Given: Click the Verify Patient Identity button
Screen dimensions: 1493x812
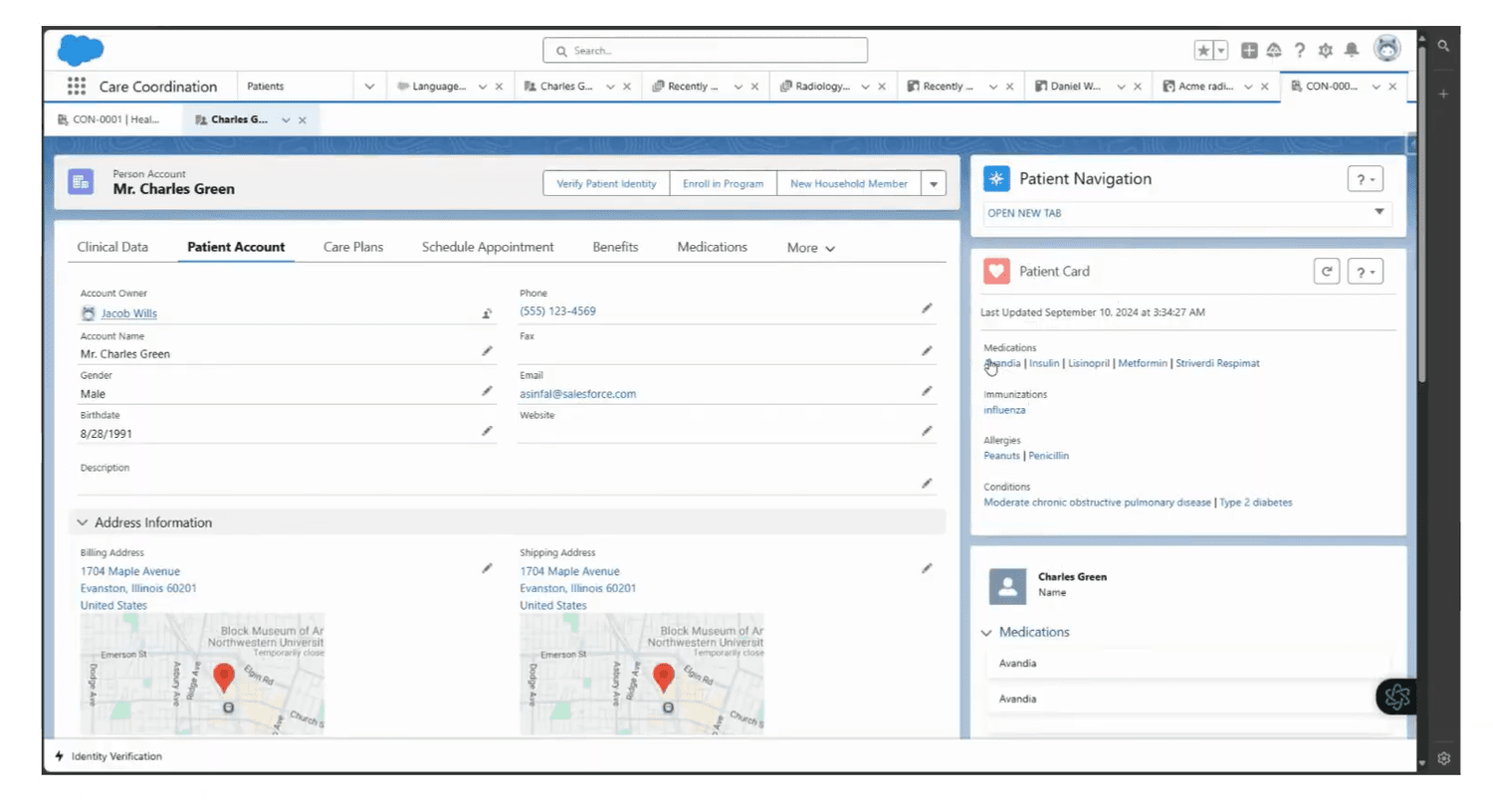Looking at the screenshot, I should click(x=606, y=183).
